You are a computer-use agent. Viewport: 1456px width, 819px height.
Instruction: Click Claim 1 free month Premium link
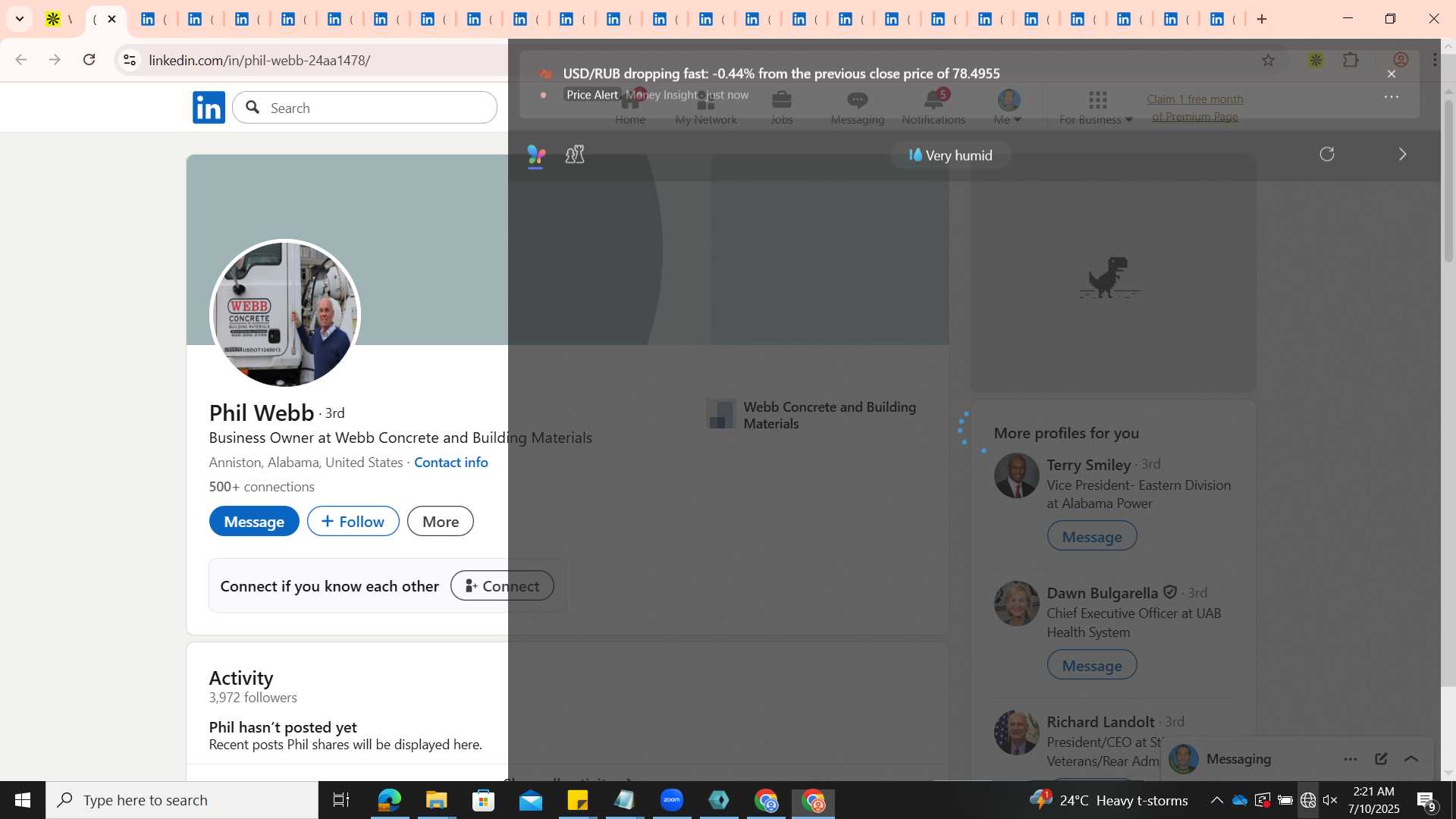[x=1195, y=108]
